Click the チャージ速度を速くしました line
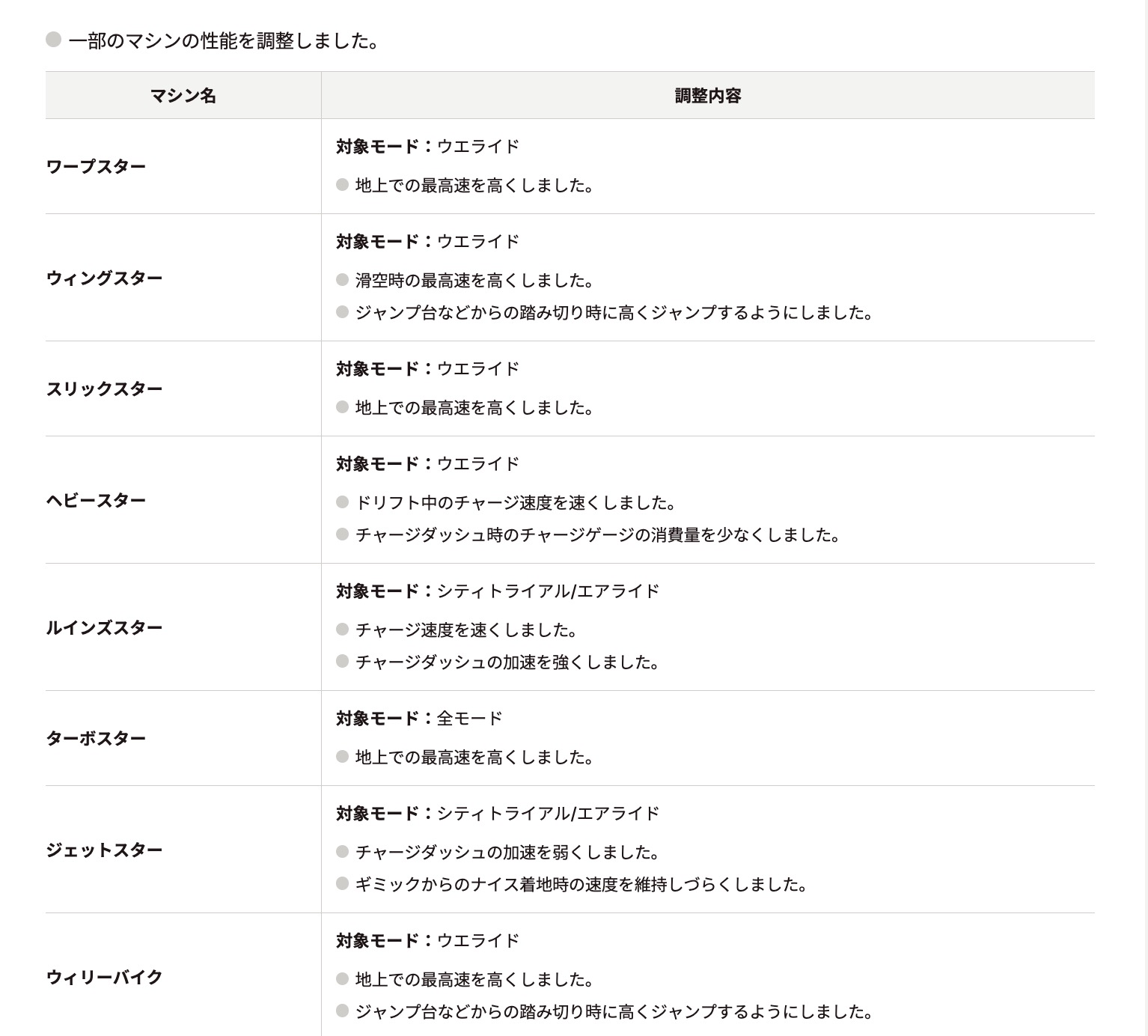The height and width of the screenshot is (1036, 1148). tap(466, 630)
